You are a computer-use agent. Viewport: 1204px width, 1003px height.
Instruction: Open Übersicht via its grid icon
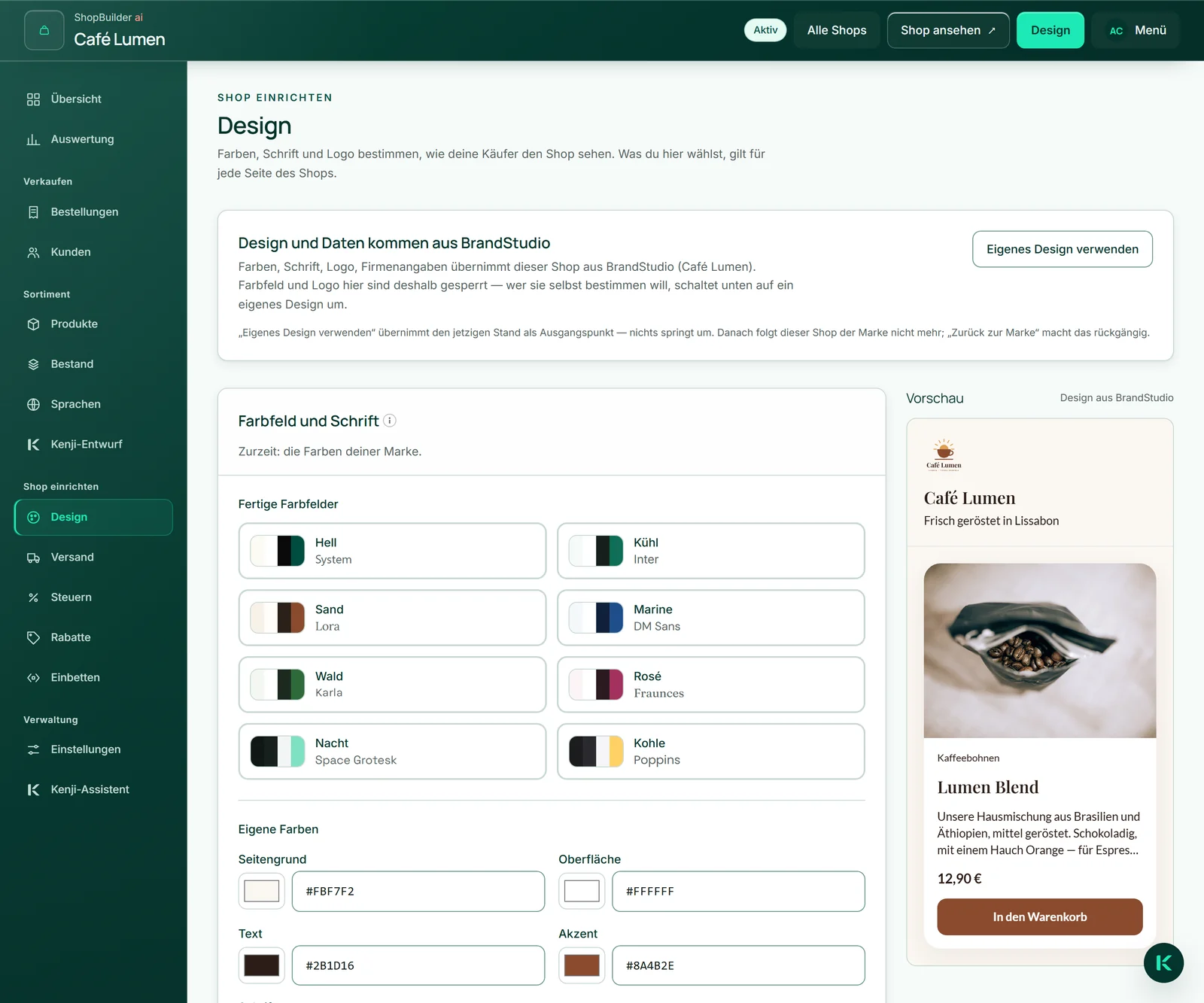[x=33, y=99]
